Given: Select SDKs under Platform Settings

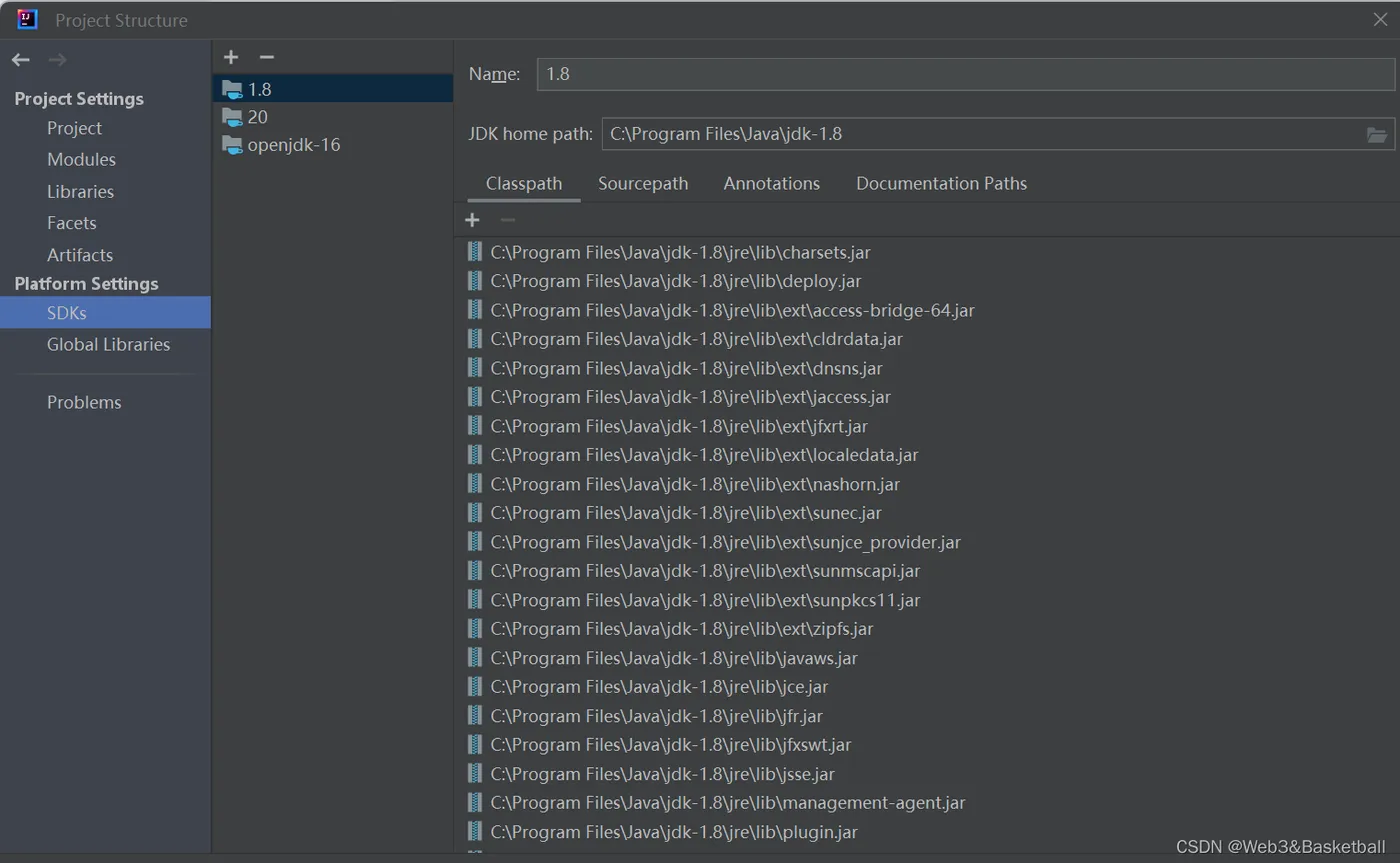Looking at the screenshot, I should [105, 313].
